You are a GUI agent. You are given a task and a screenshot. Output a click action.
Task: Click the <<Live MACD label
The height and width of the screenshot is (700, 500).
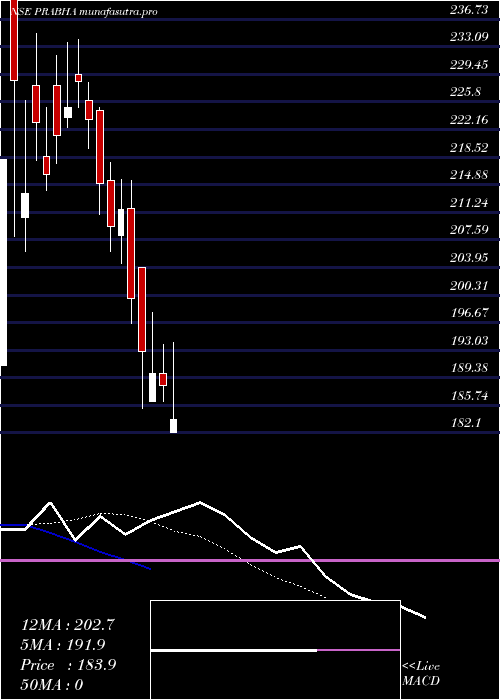421,674
